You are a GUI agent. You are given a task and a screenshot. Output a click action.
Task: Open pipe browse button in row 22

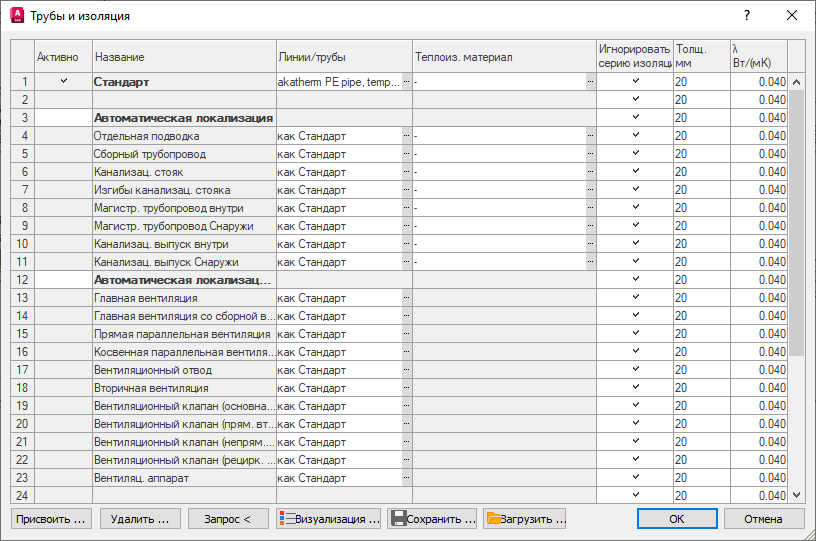406,460
